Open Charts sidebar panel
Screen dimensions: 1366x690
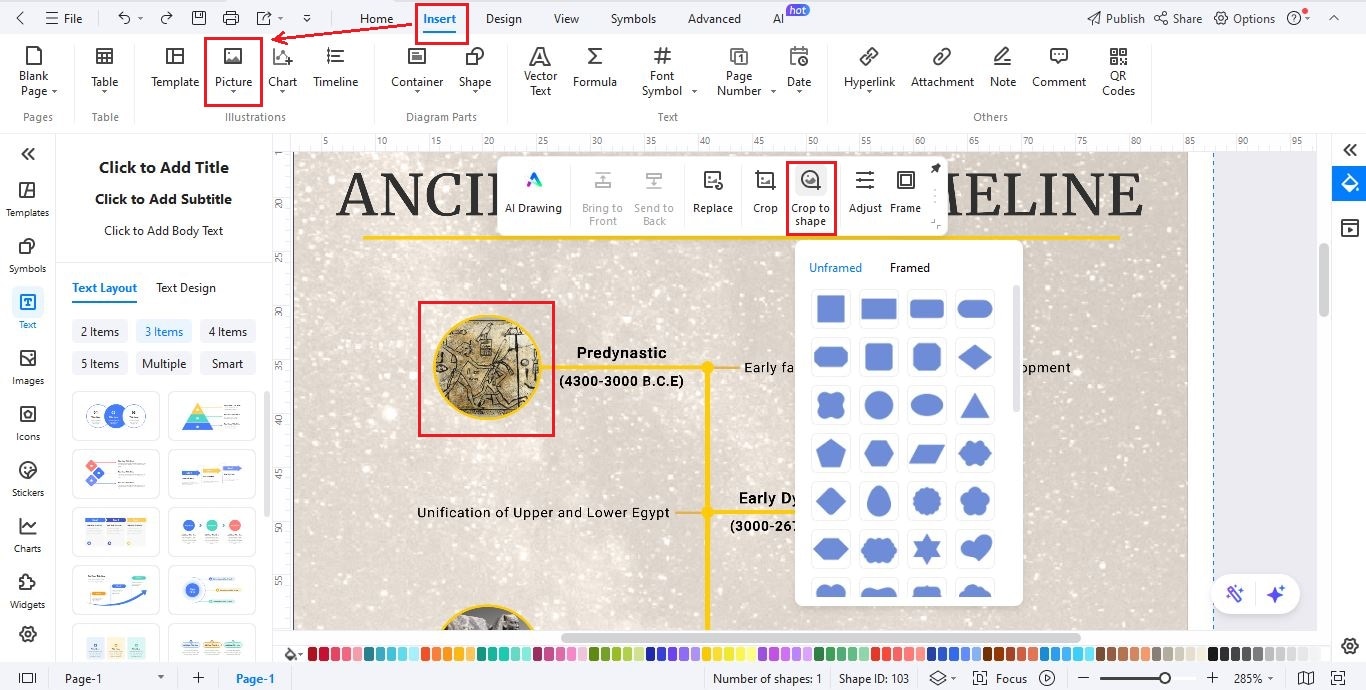point(27,535)
